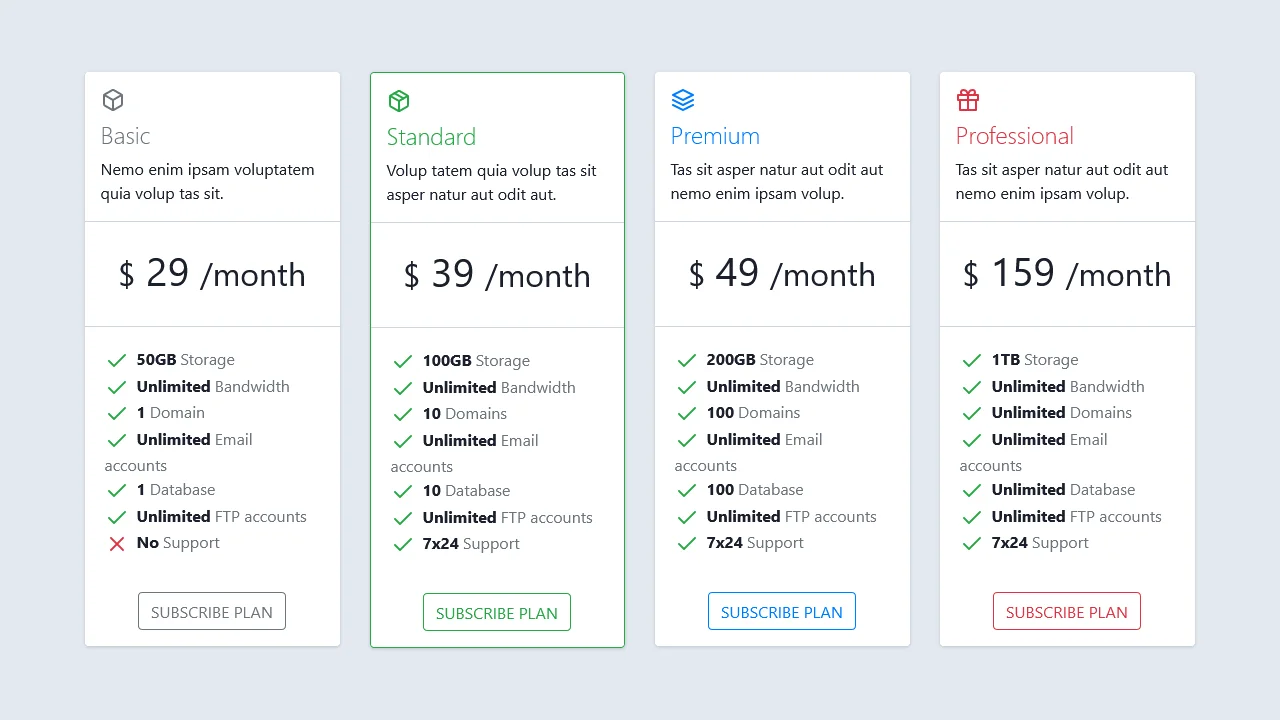Click the checkmark next to 7x24 Support in Standard
This screenshot has height=720, width=1280.
tap(402, 544)
